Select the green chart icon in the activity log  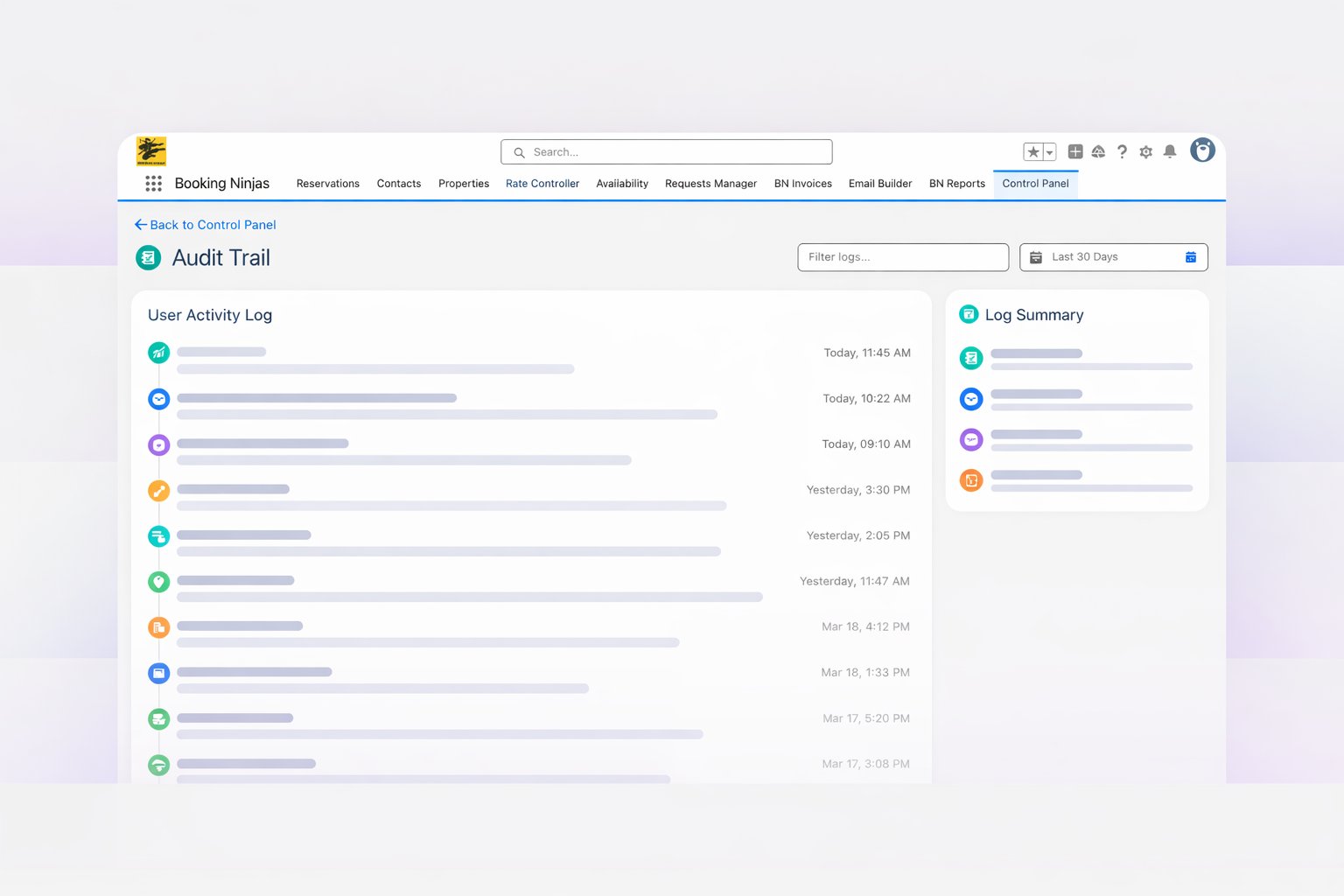[158, 353]
